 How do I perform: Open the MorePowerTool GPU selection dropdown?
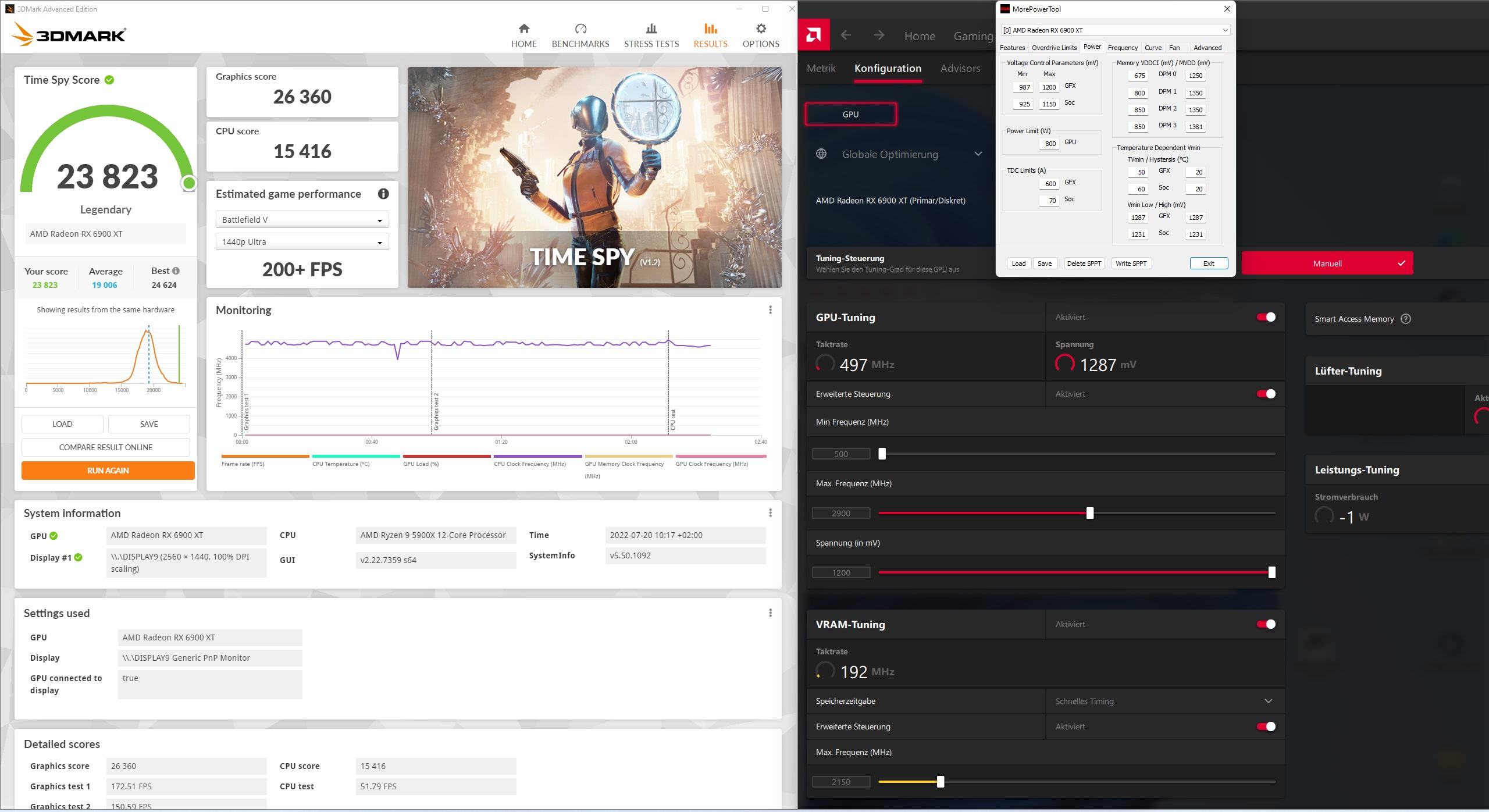(1224, 30)
